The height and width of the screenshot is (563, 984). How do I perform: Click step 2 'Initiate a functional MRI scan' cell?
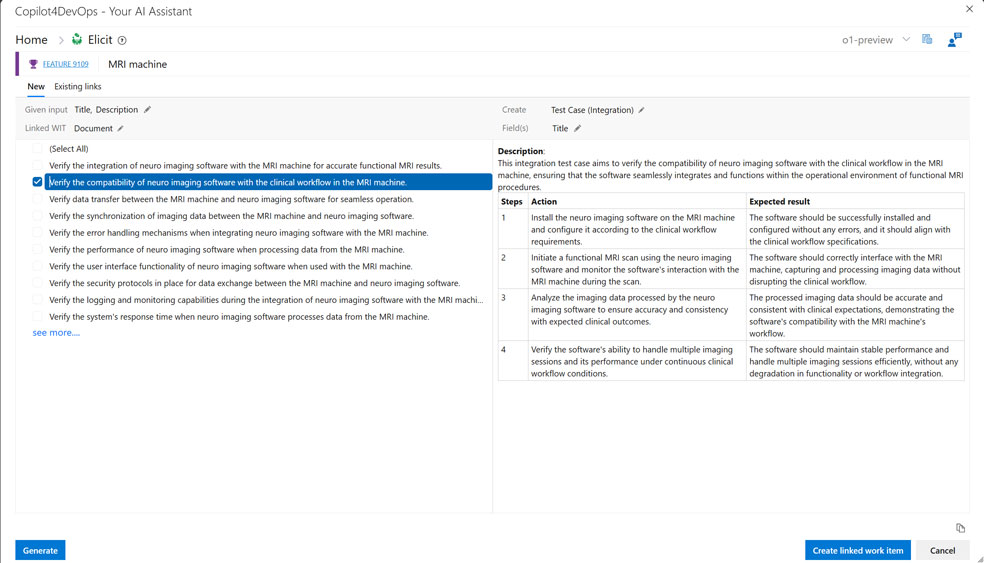[x=636, y=269]
